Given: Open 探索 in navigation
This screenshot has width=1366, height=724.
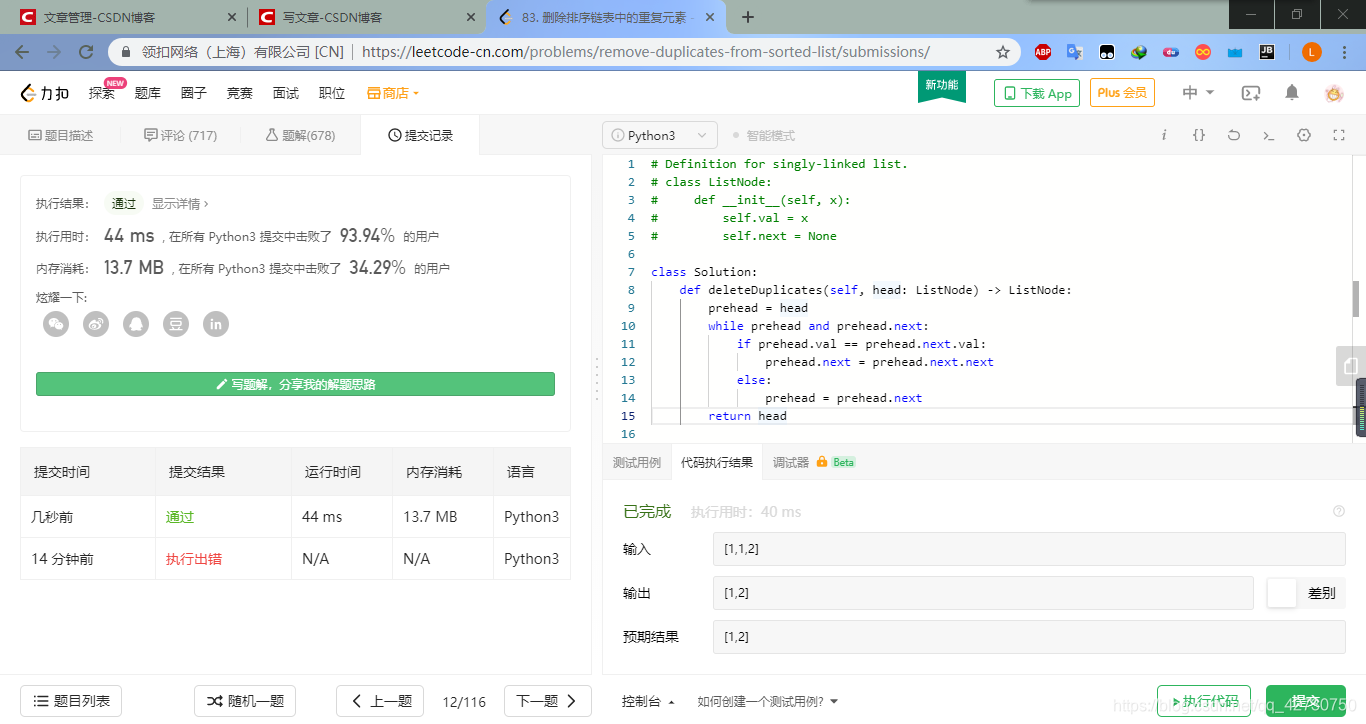Looking at the screenshot, I should (x=102, y=93).
